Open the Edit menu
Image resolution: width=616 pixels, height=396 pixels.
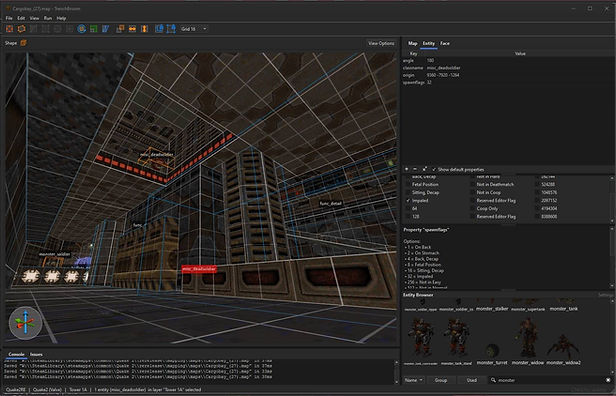pyautogui.click(x=21, y=18)
